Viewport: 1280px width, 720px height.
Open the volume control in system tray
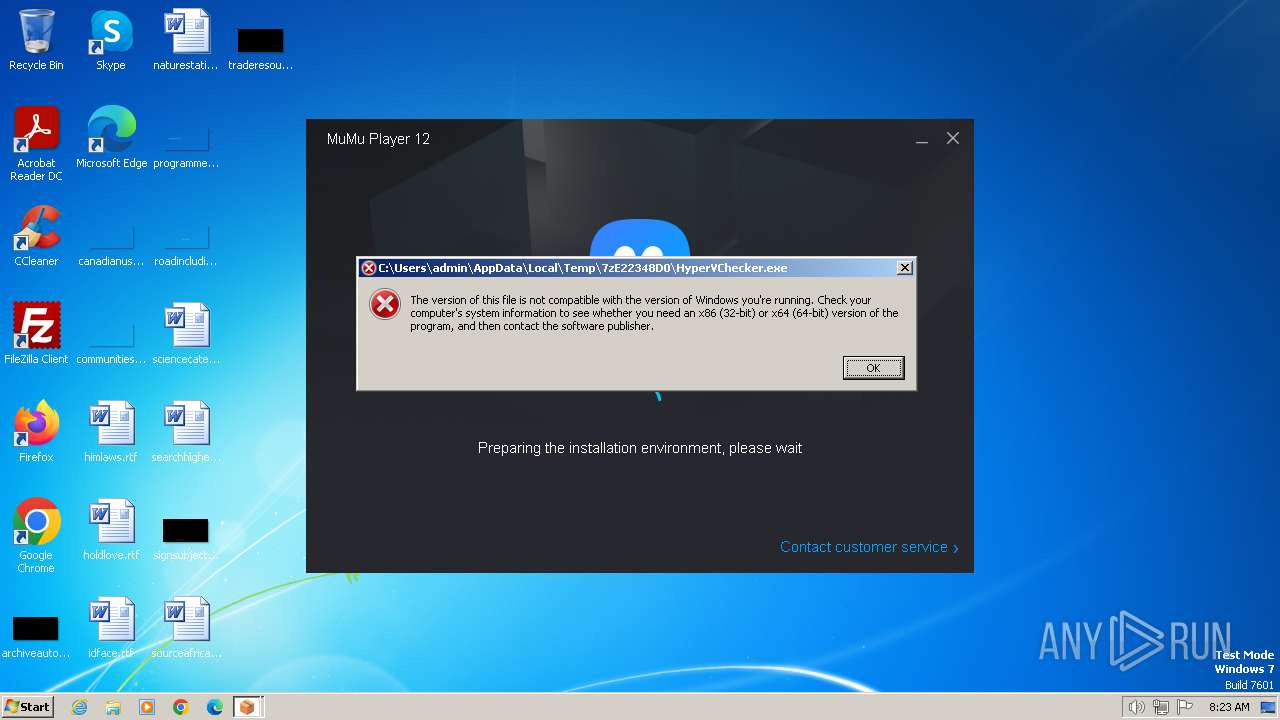(x=1136, y=707)
